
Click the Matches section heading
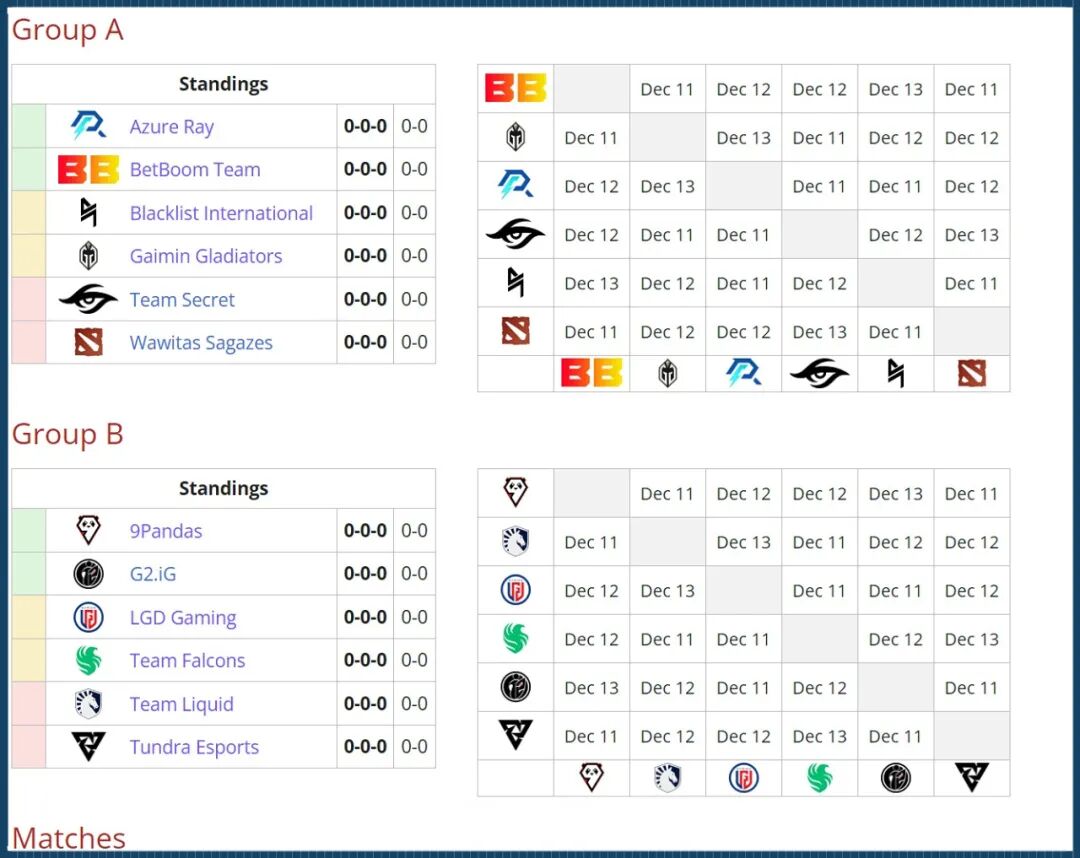69,838
